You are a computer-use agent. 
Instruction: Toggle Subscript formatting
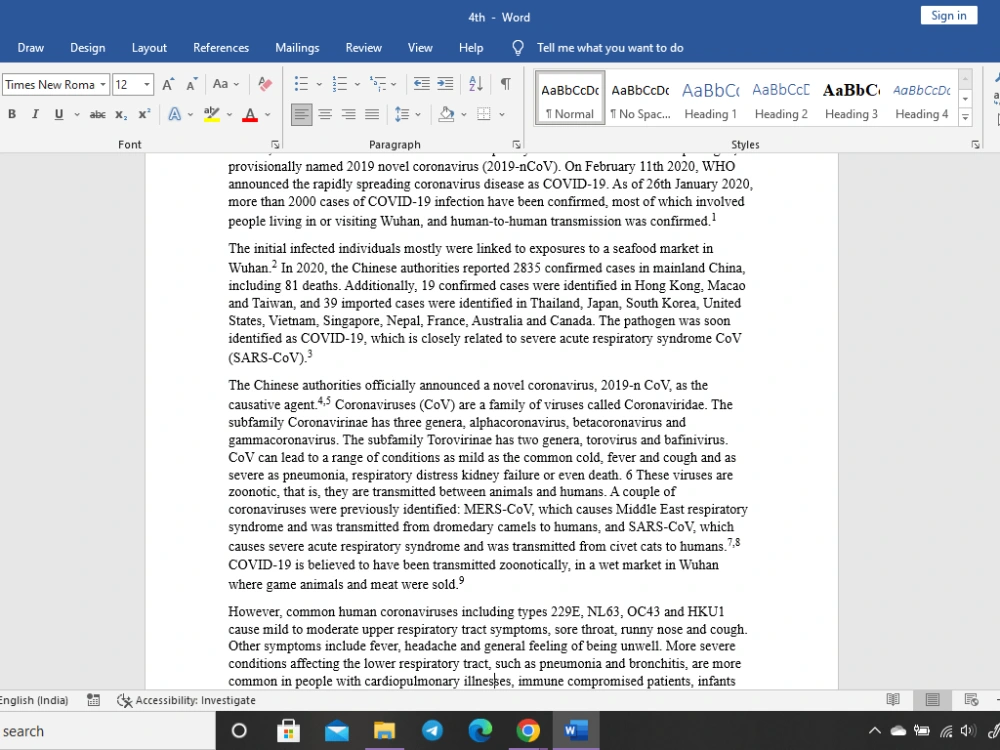[x=121, y=114]
